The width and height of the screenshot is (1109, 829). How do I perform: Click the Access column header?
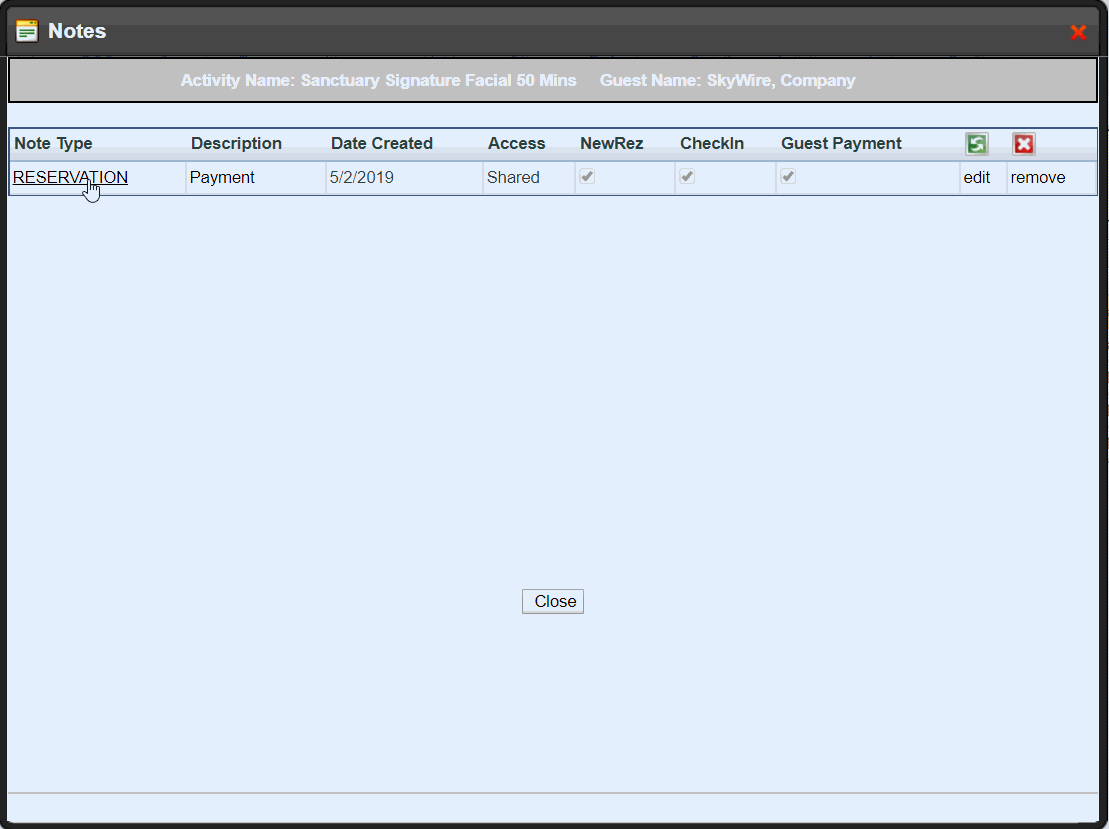tap(516, 144)
